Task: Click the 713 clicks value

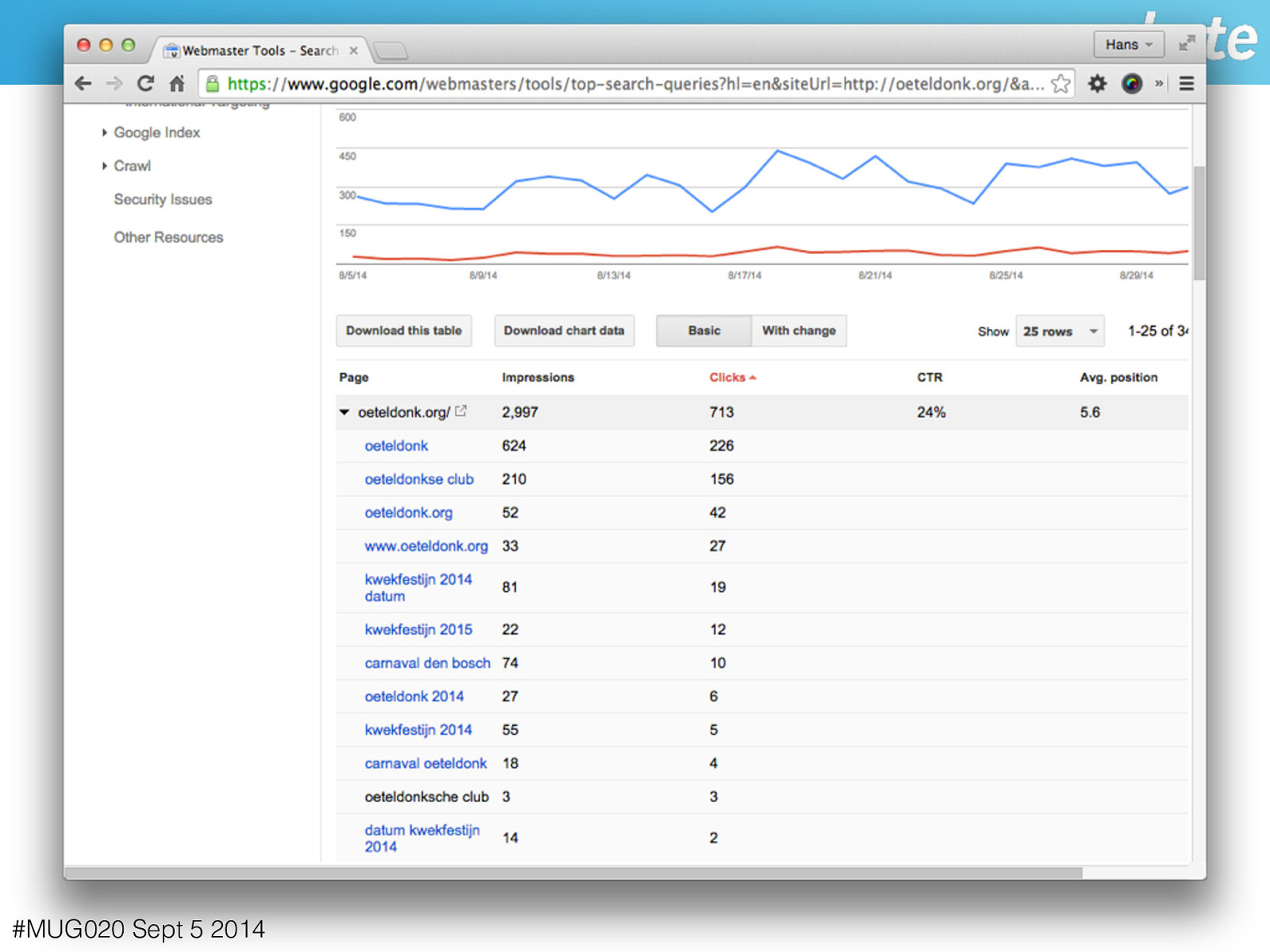Action: [x=722, y=413]
